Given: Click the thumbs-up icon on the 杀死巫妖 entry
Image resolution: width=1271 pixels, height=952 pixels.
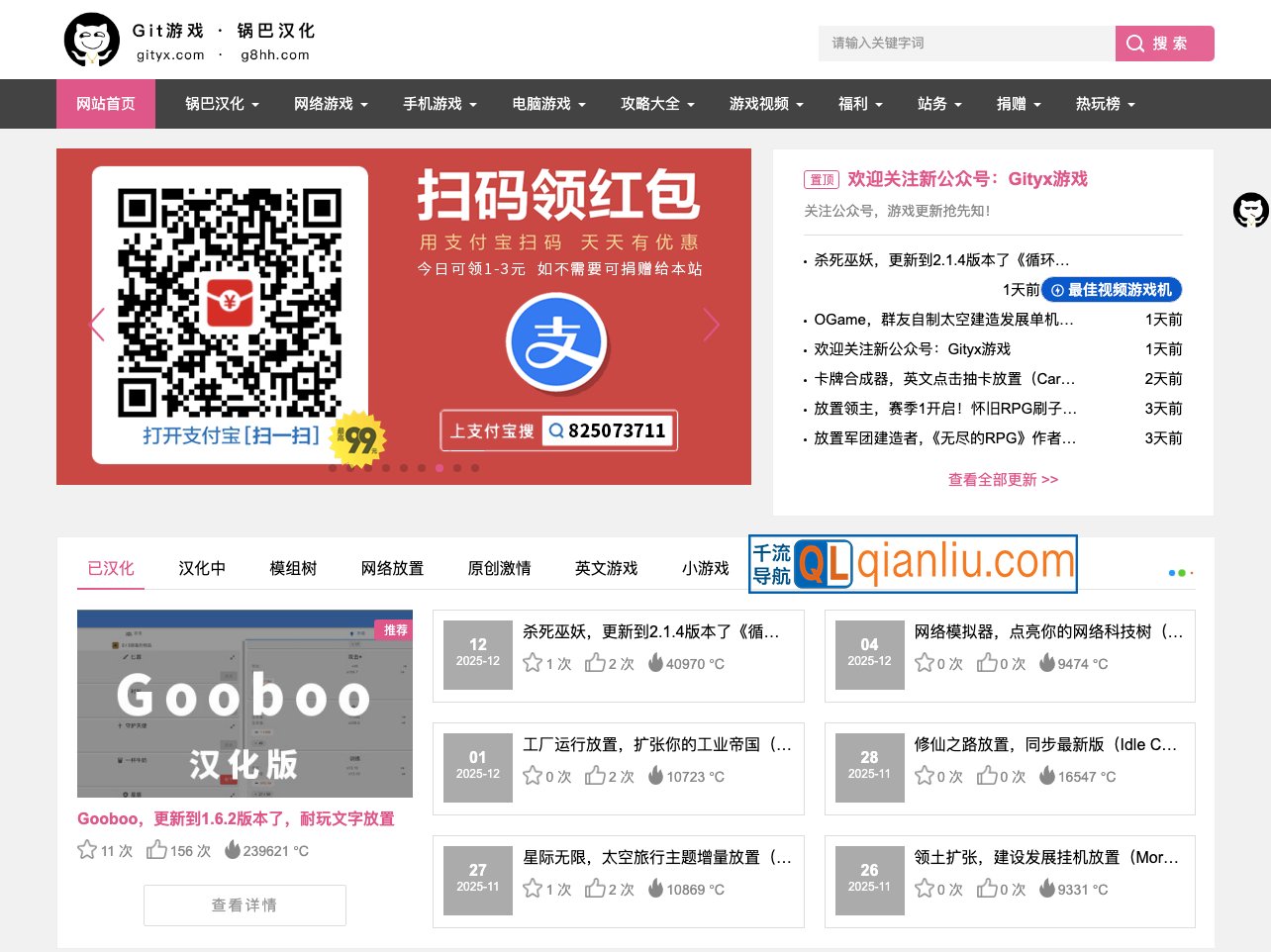Looking at the screenshot, I should (595, 662).
